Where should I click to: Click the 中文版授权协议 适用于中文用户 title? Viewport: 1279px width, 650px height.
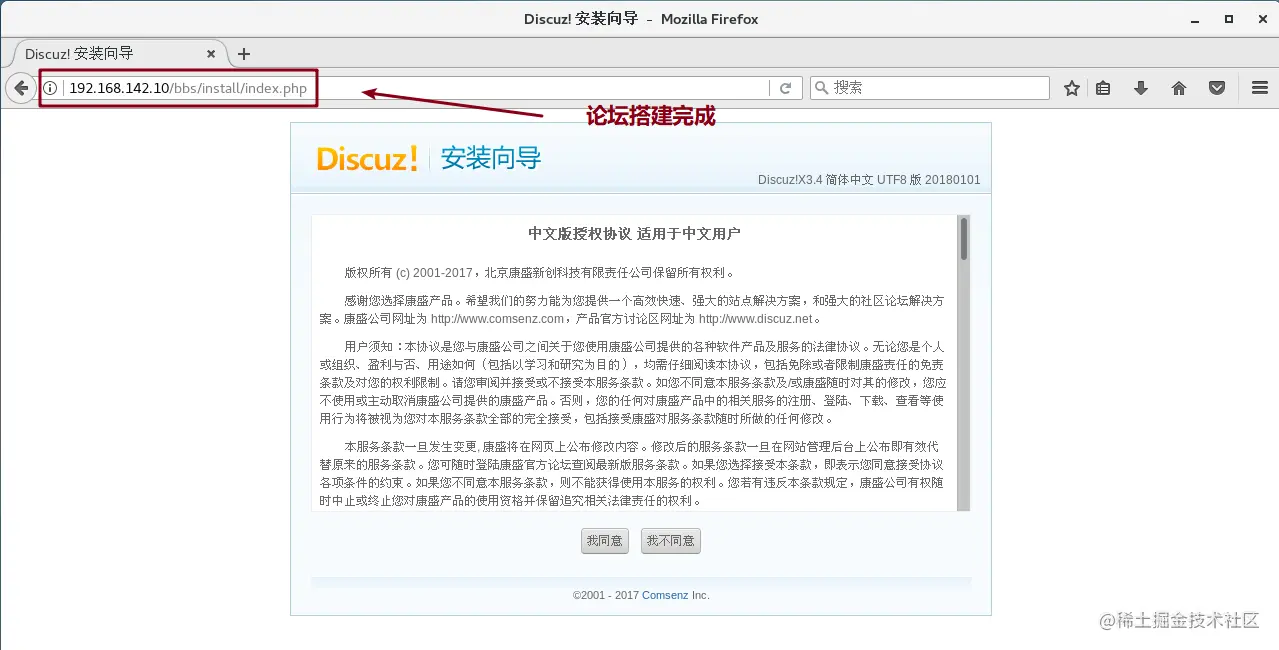click(634, 234)
